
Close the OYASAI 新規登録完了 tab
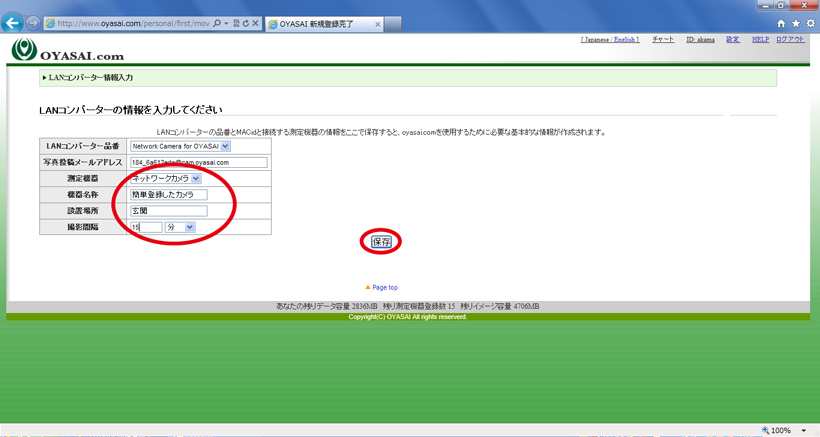(x=378, y=24)
